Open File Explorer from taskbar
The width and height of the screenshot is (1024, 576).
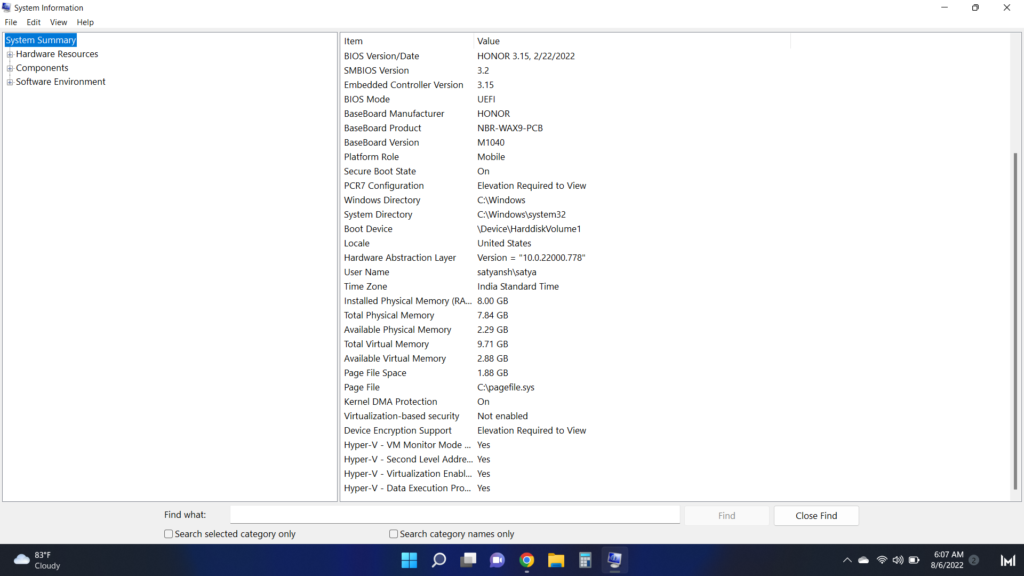click(x=556, y=560)
